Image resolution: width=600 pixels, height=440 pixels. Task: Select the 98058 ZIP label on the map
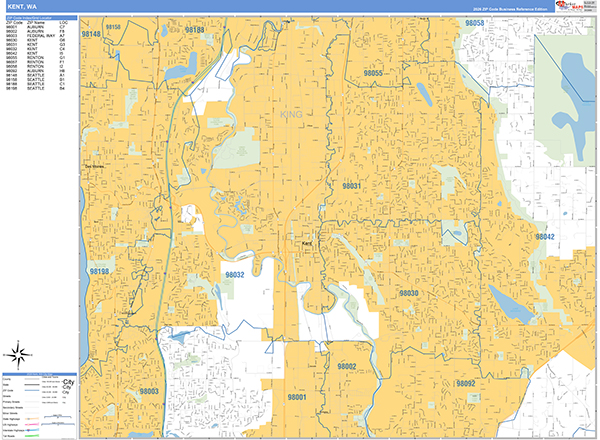(474, 23)
